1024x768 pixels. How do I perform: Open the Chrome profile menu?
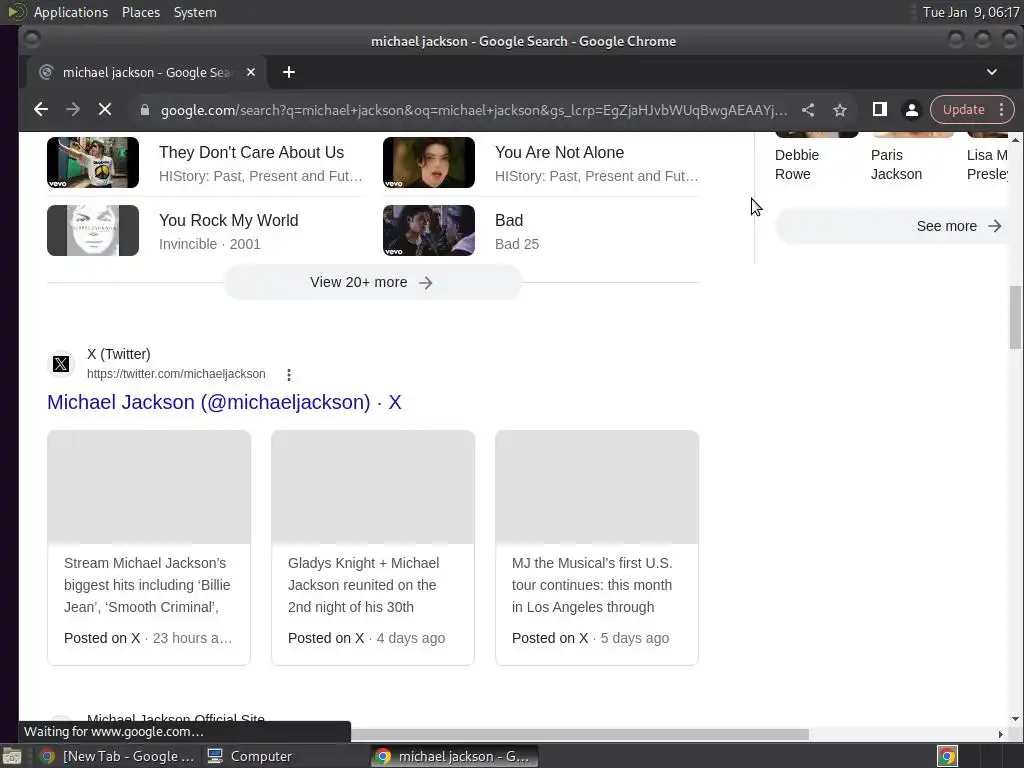(x=912, y=110)
